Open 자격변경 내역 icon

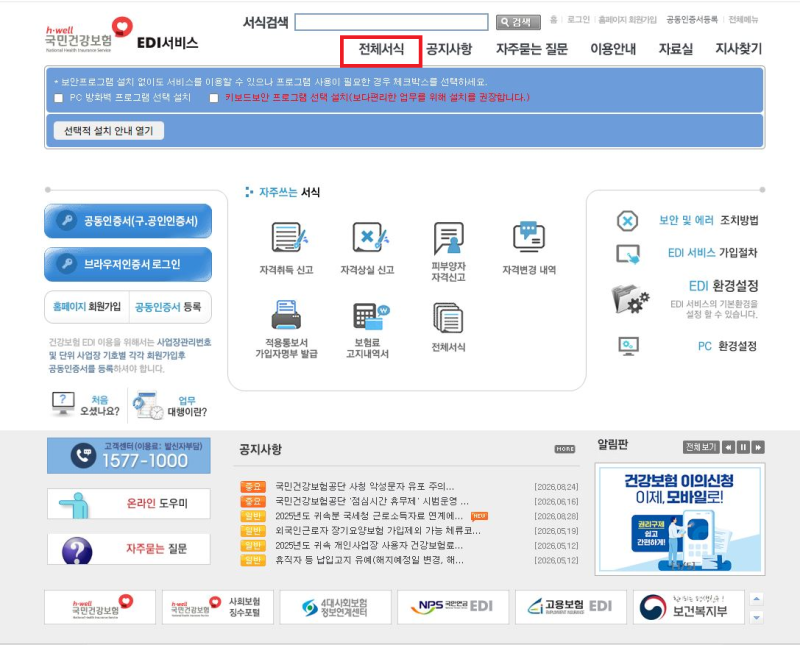529,237
